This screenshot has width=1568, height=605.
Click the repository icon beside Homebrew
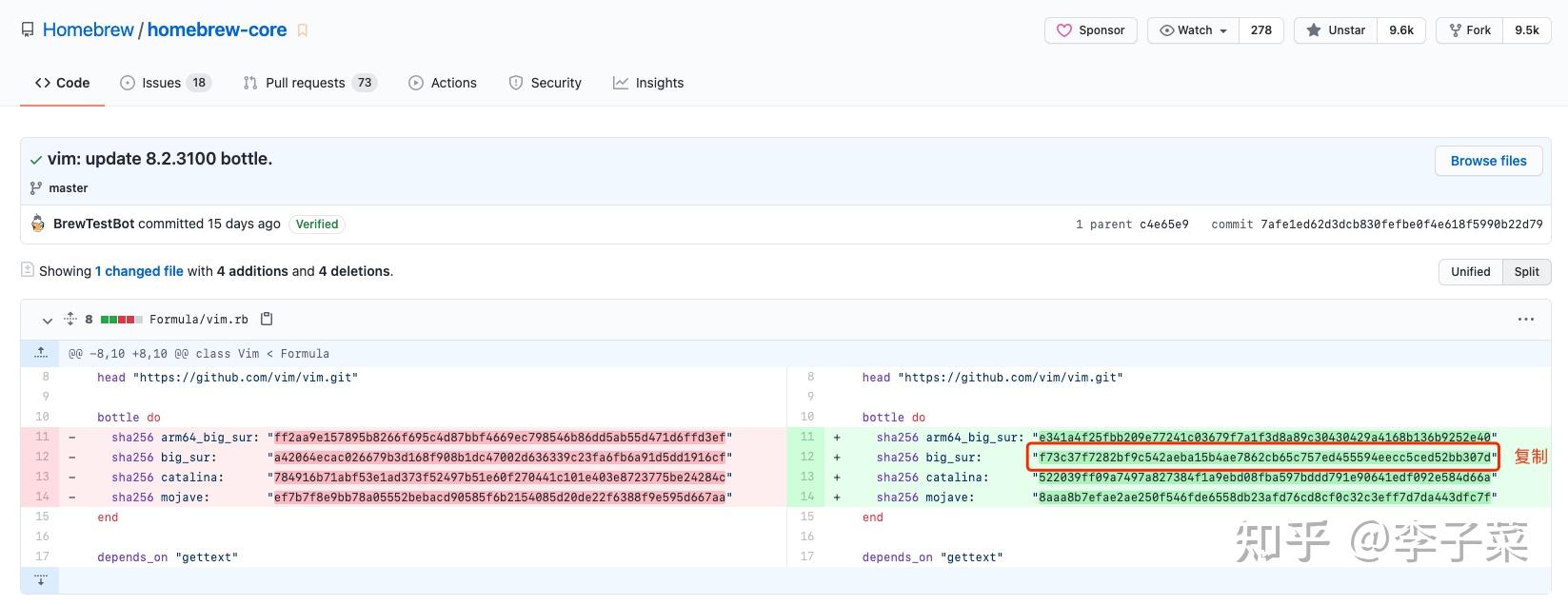coord(28,30)
